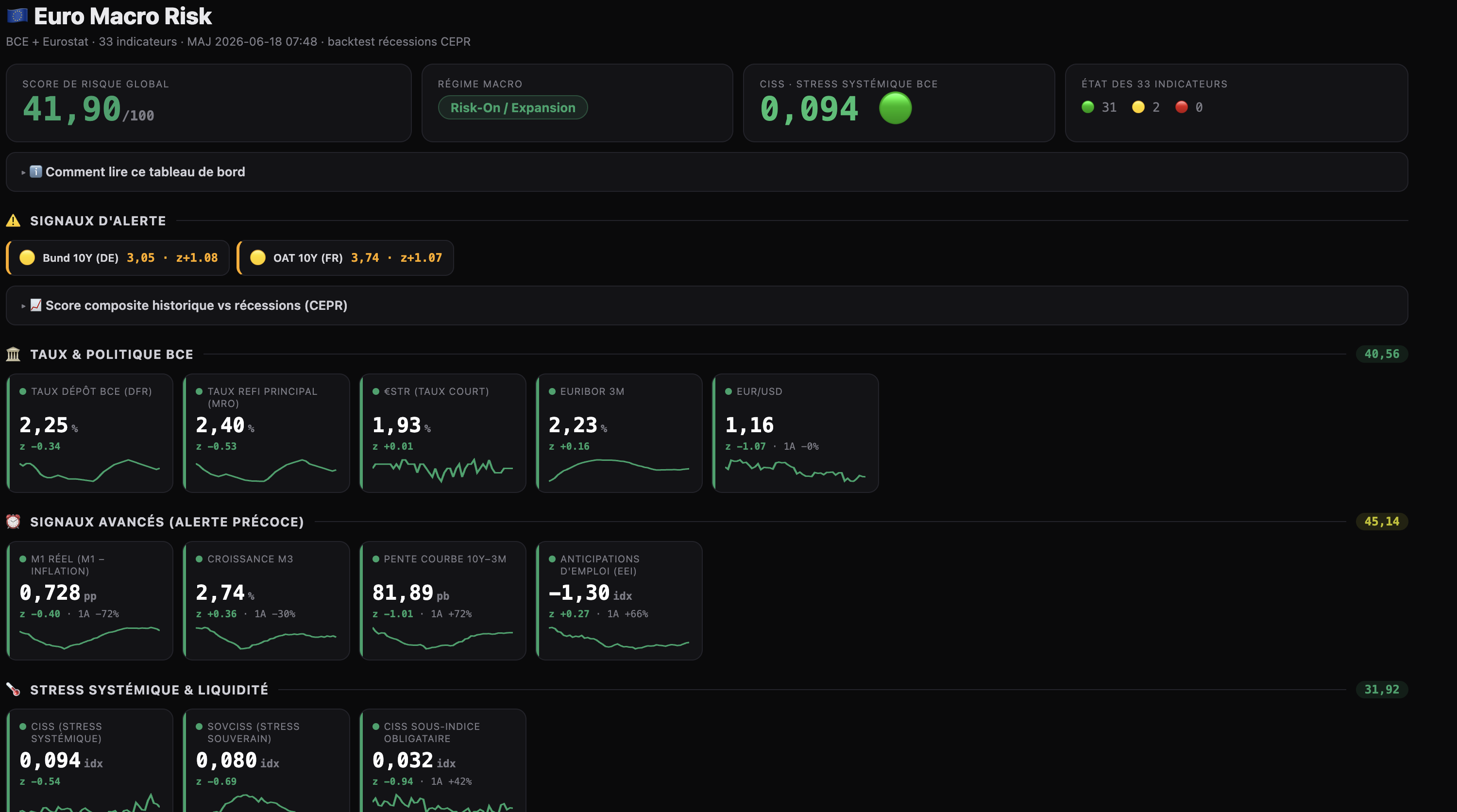Click the 45,14 score badge for Signaux avancés

1382,522
